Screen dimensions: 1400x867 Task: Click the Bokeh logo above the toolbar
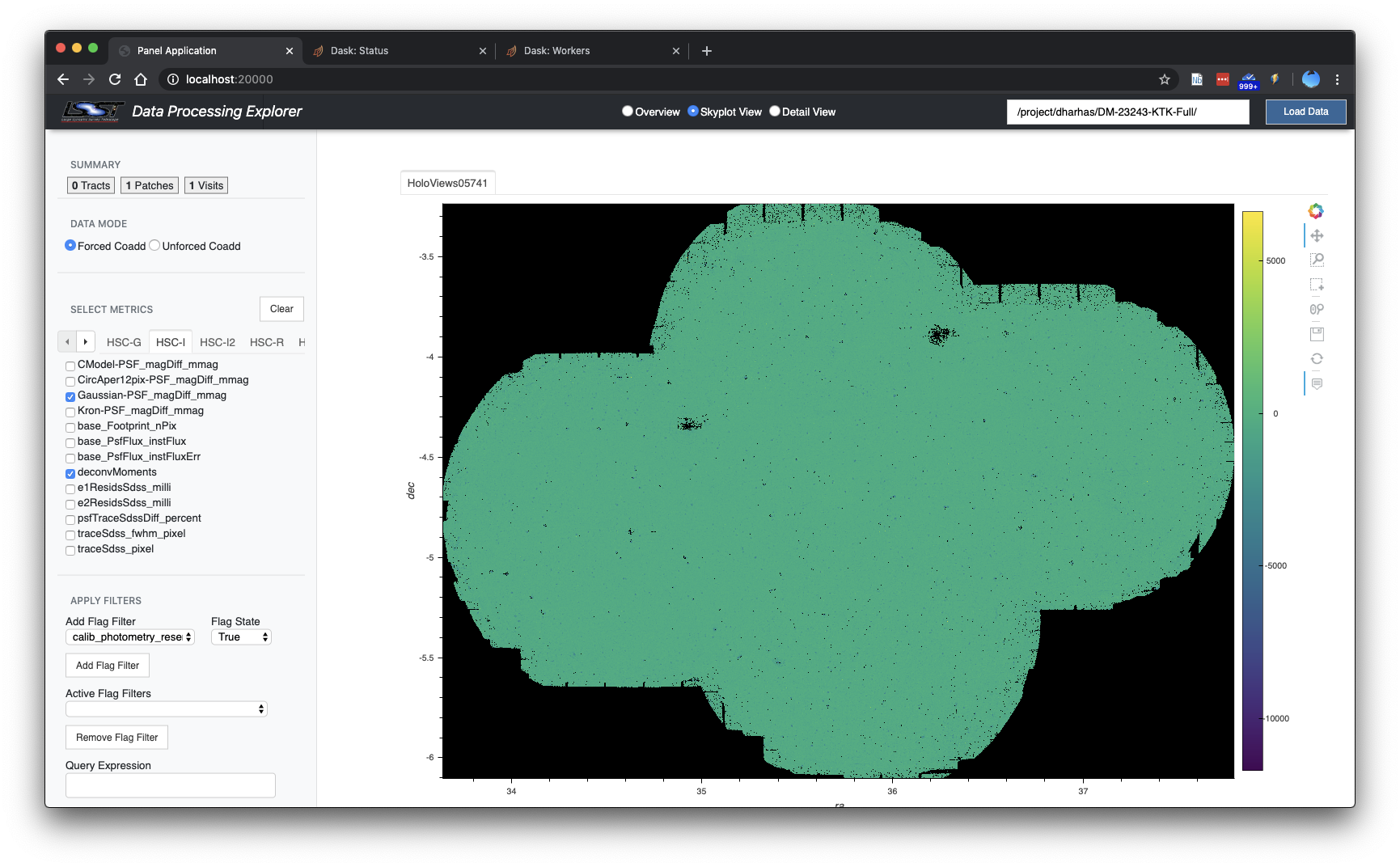(x=1316, y=211)
